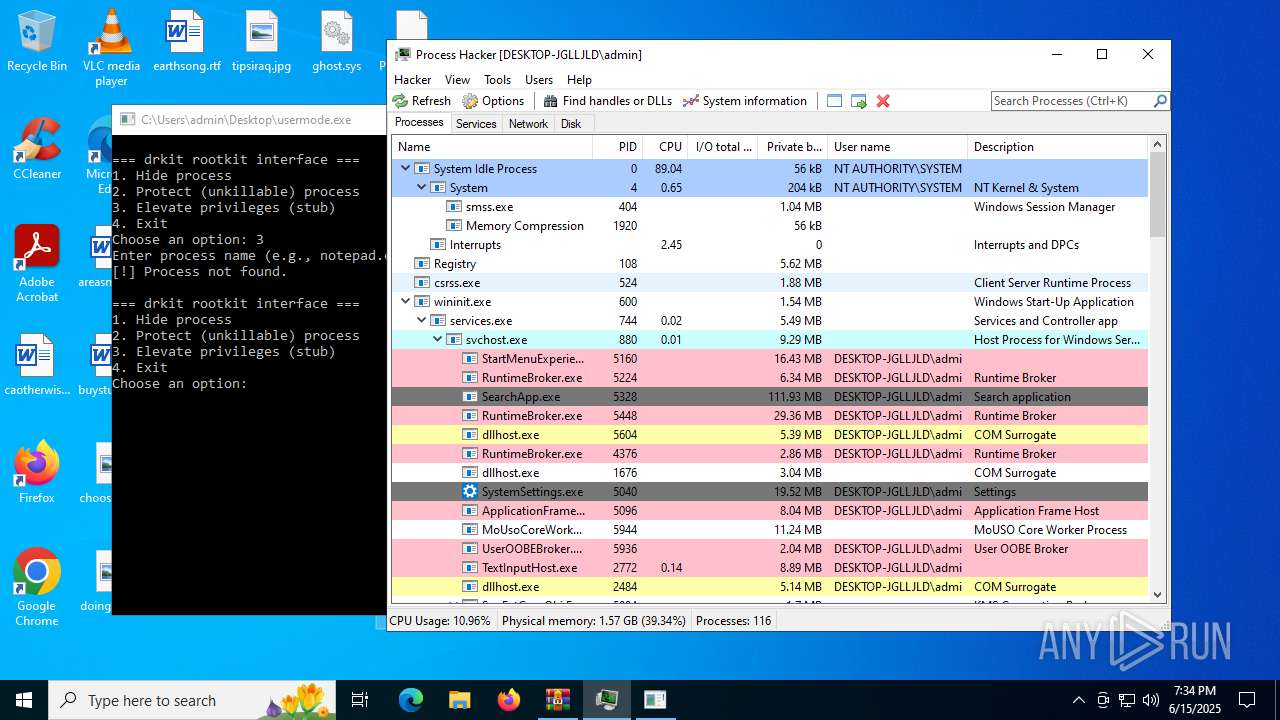Open the Users menu

(x=539, y=79)
